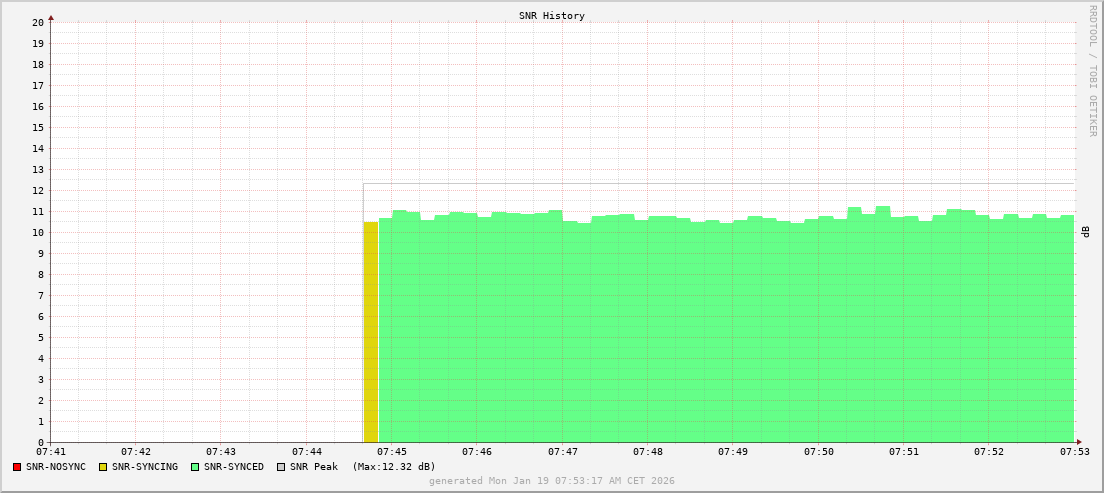
Task: Click the SNR History chart title
Action: point(552,16)
